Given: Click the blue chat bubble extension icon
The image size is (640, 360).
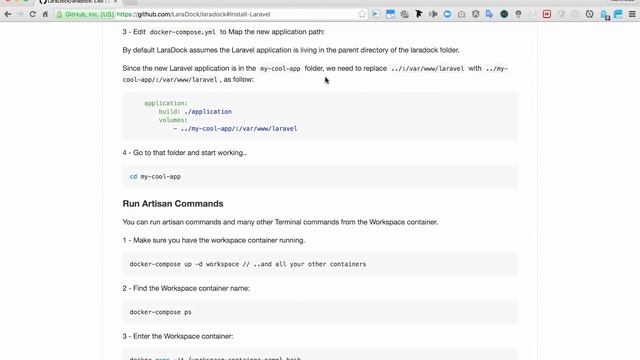Looking at the screenshot, I should pyautogui.click(x=618, y=14).
